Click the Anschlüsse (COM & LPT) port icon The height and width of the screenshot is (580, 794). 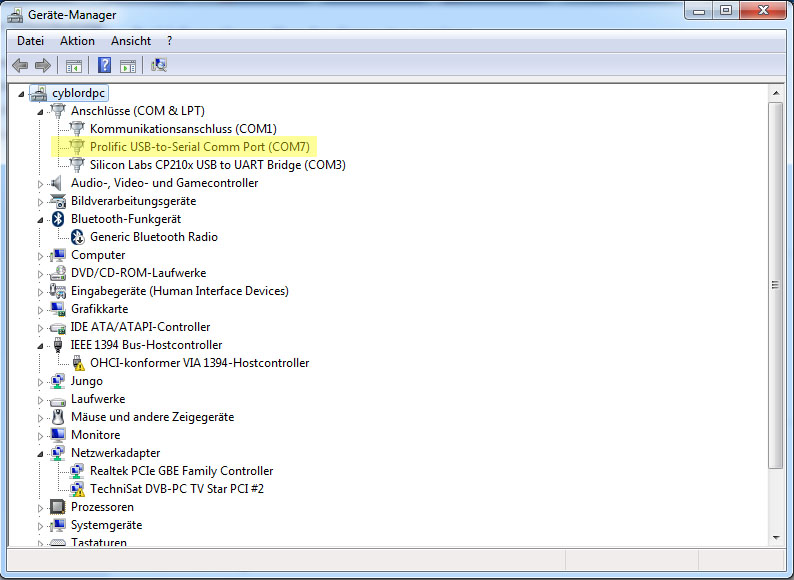click(58, 110)
